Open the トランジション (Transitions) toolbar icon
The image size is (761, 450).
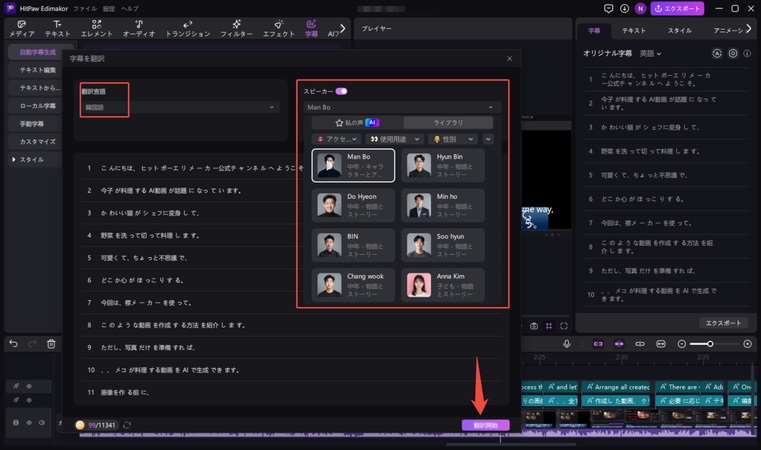[188, 27]
